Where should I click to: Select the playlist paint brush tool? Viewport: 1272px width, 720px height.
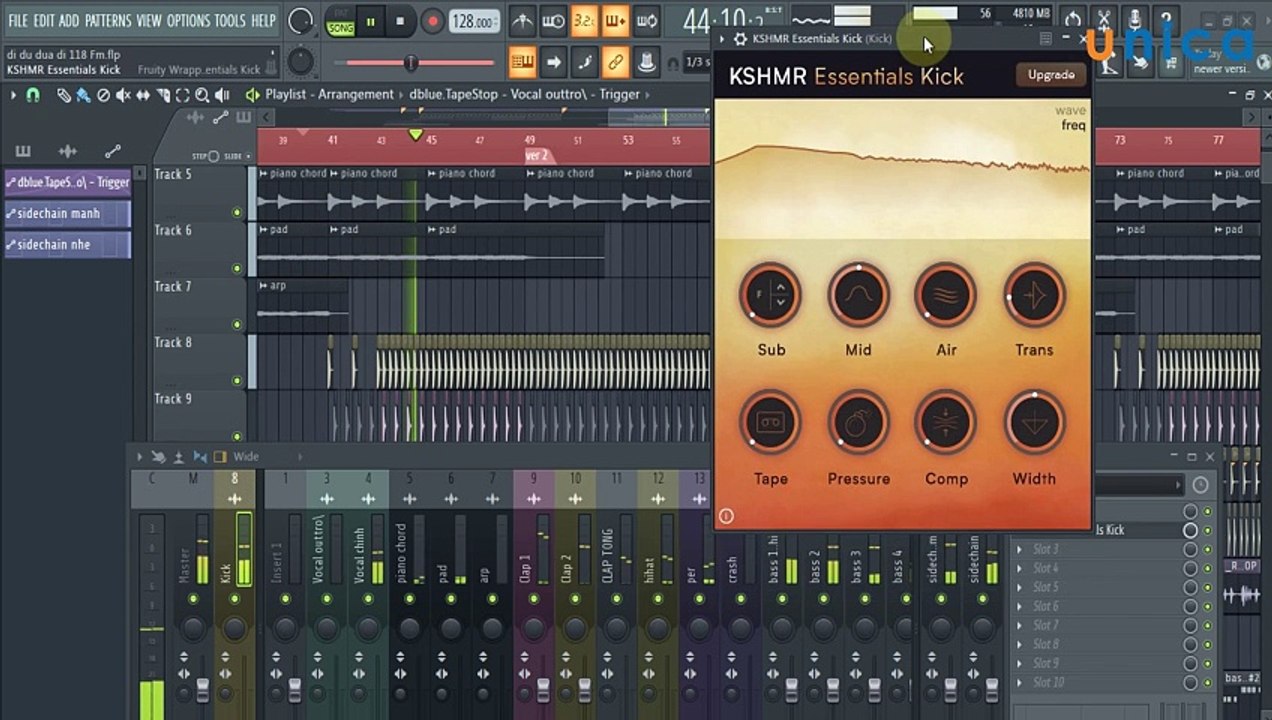click(83, 95)
